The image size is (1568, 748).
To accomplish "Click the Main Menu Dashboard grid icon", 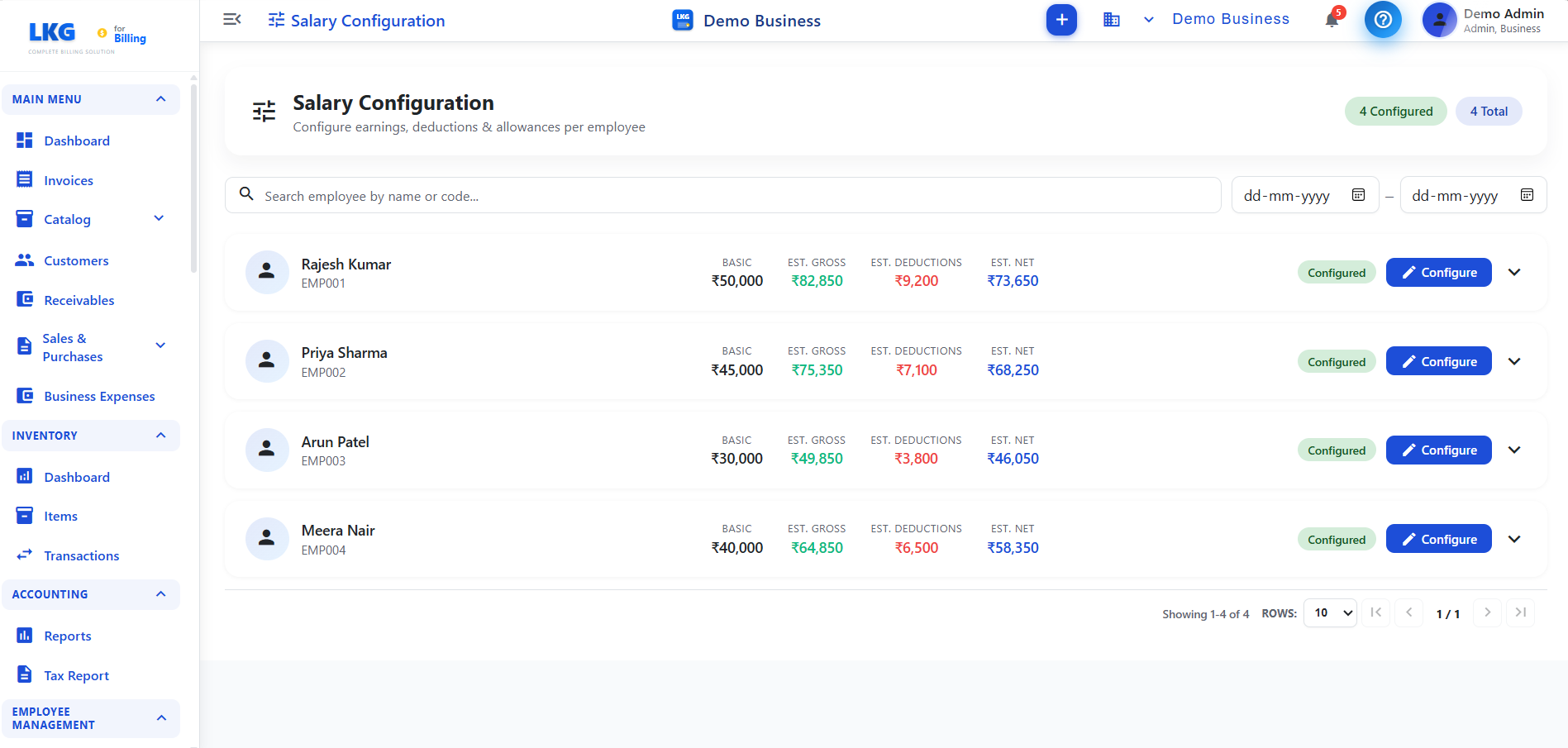I will click(25, 141).
